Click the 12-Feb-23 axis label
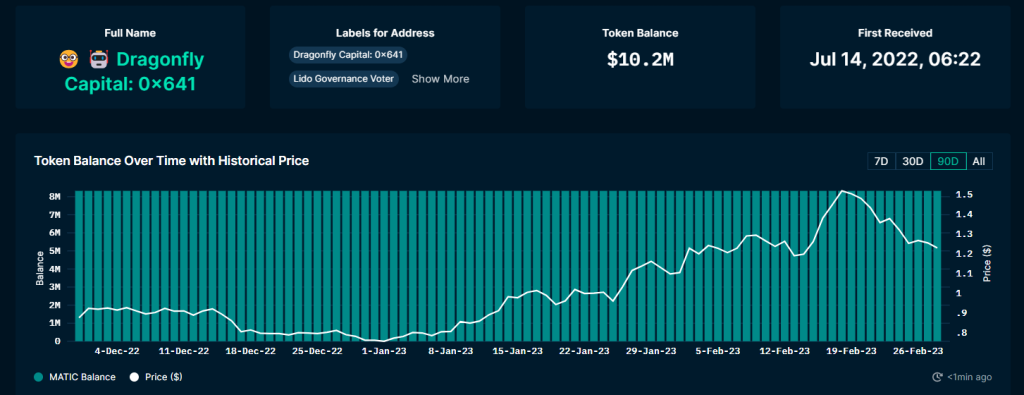 (785, 351)
